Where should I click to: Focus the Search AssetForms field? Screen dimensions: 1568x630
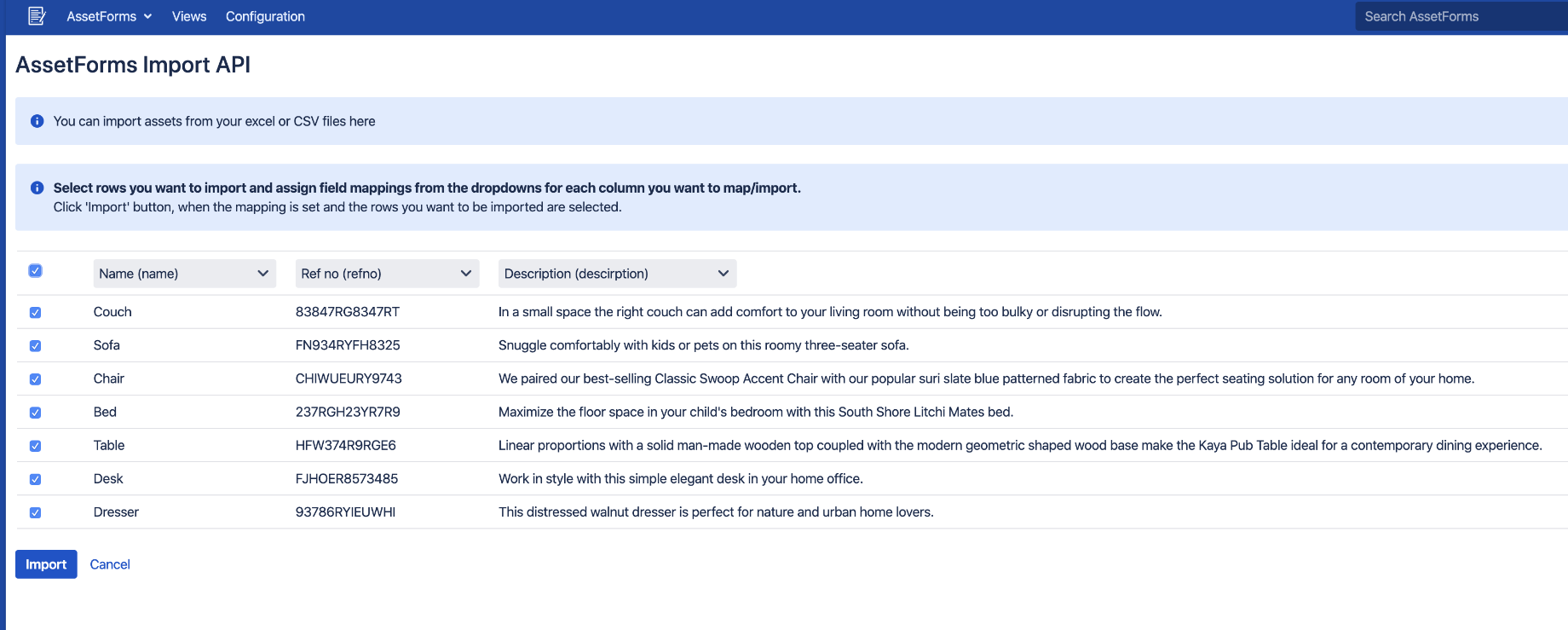point(1461,16)
